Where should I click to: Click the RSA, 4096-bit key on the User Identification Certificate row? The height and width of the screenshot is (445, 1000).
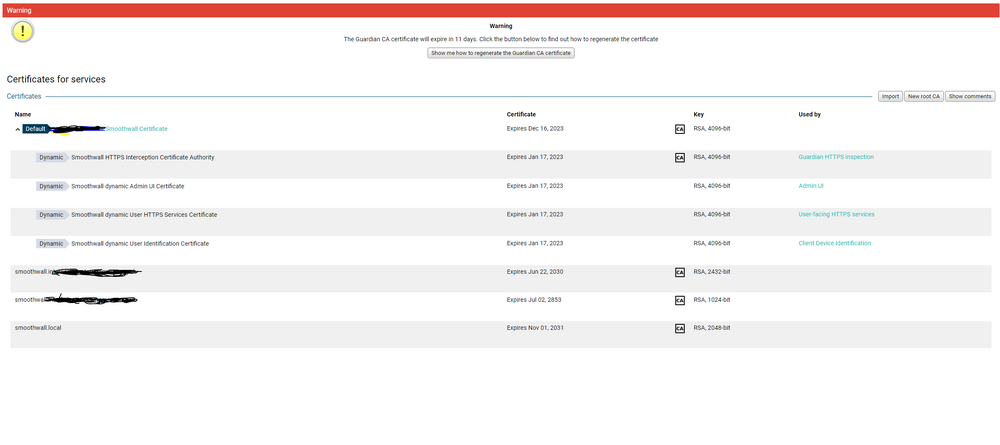712,244
